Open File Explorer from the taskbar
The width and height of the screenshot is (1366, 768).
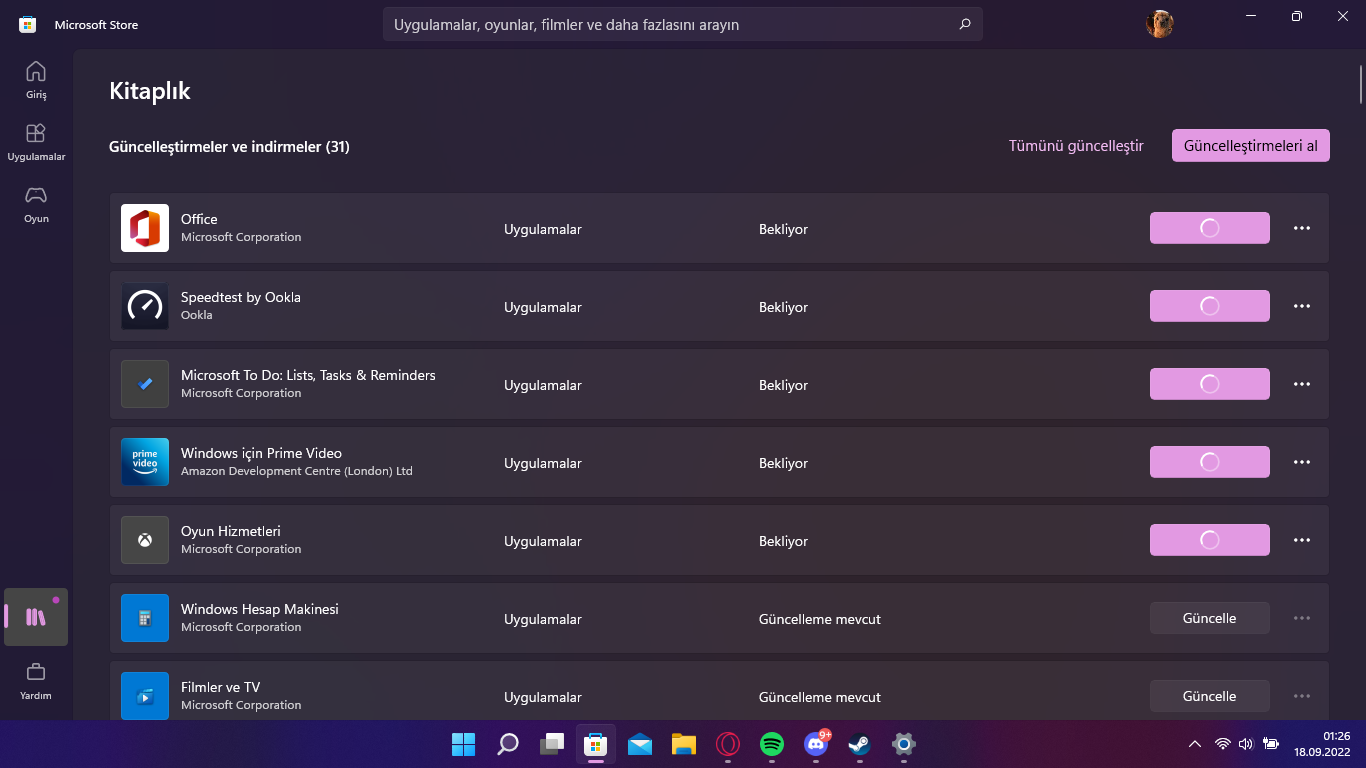(x=684, y=744)
